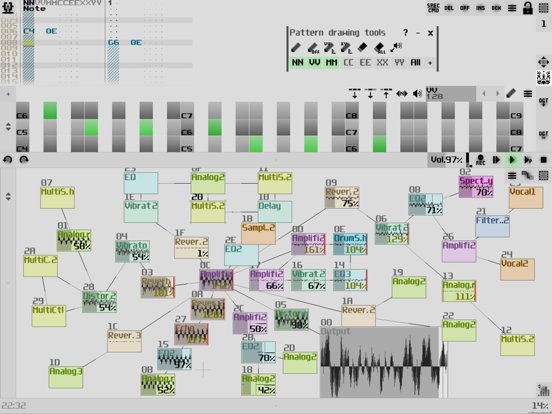Open the pattern editor hamburger menu

512,8
